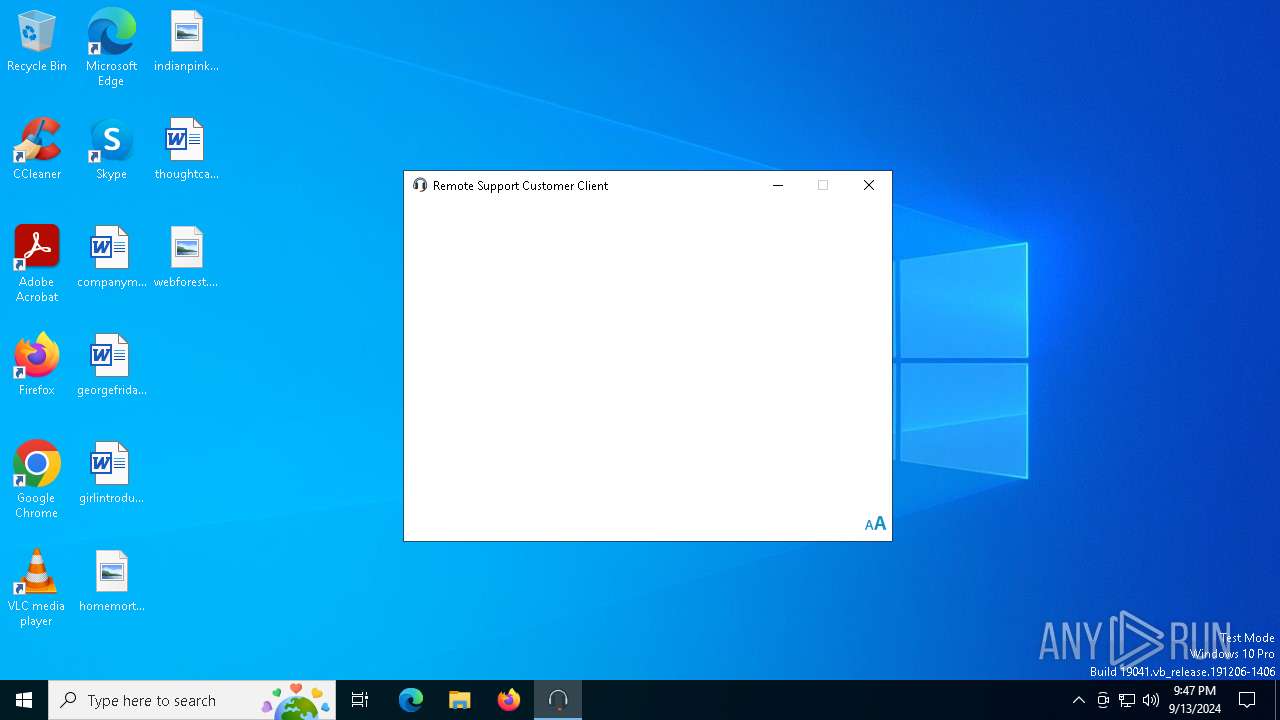1280x720 pixels.
Task: Close the Remote Support Customer Client window
Action: coord(869,185)
